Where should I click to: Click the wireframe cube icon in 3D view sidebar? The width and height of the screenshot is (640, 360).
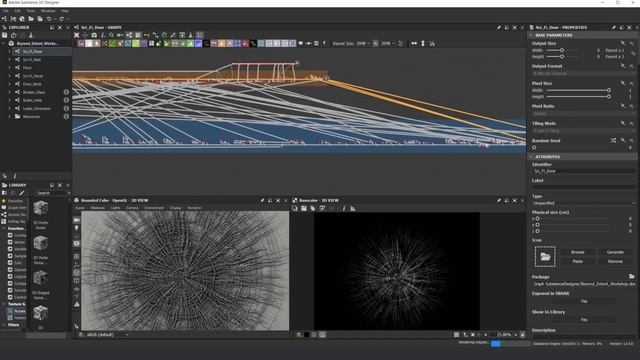76,280
